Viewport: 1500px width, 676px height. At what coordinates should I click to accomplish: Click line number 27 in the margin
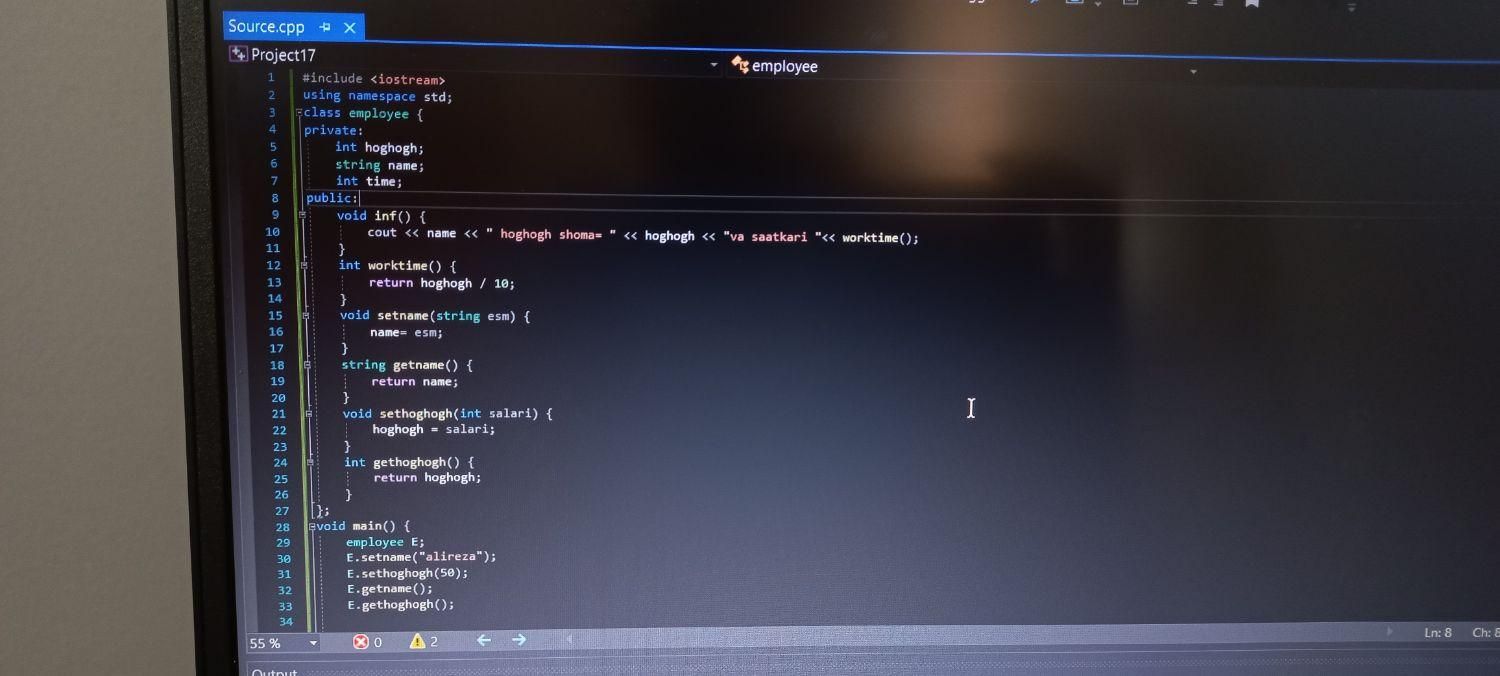[x=281, y=511]
